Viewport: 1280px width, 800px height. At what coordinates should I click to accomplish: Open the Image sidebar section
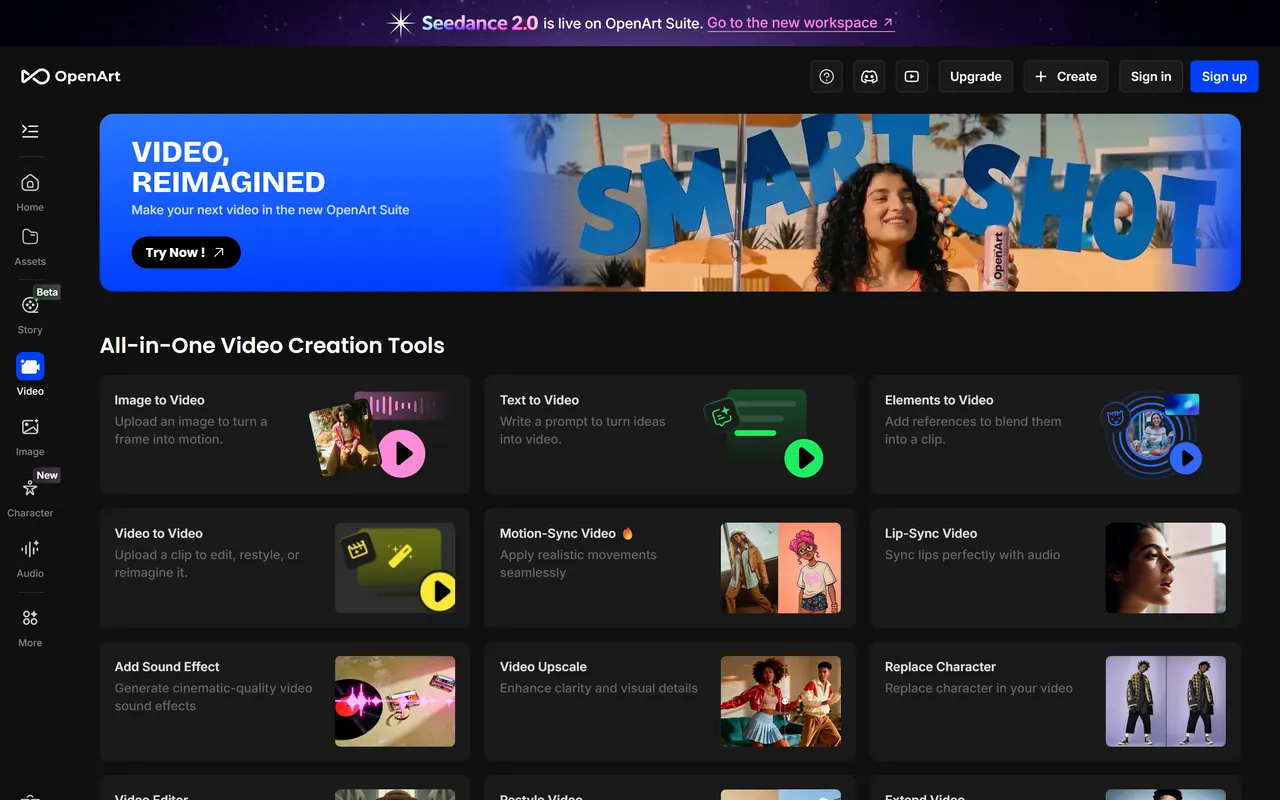[30, 435]
